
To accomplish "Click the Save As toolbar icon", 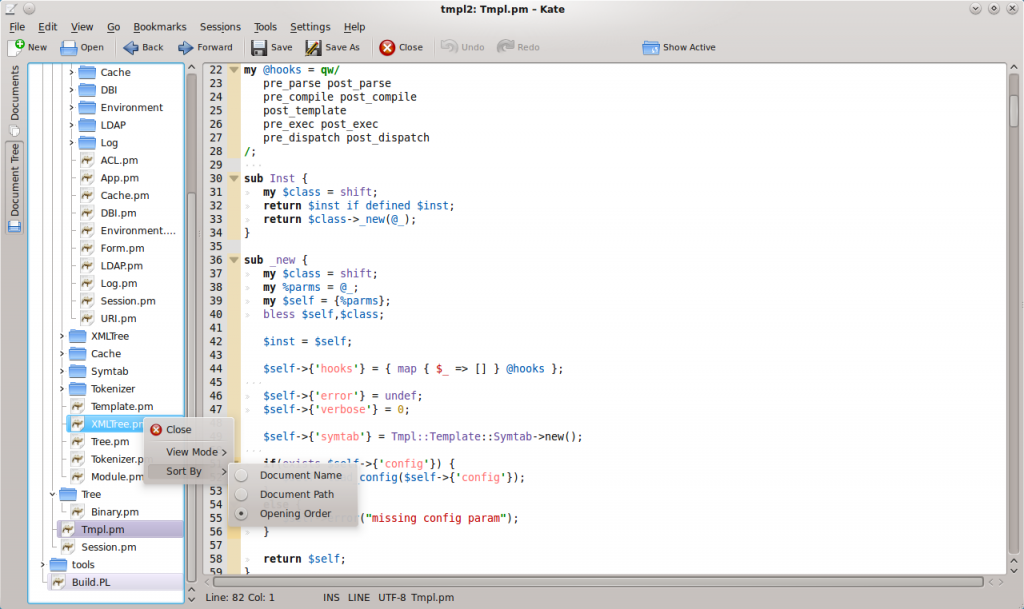I will coord(313,47).
